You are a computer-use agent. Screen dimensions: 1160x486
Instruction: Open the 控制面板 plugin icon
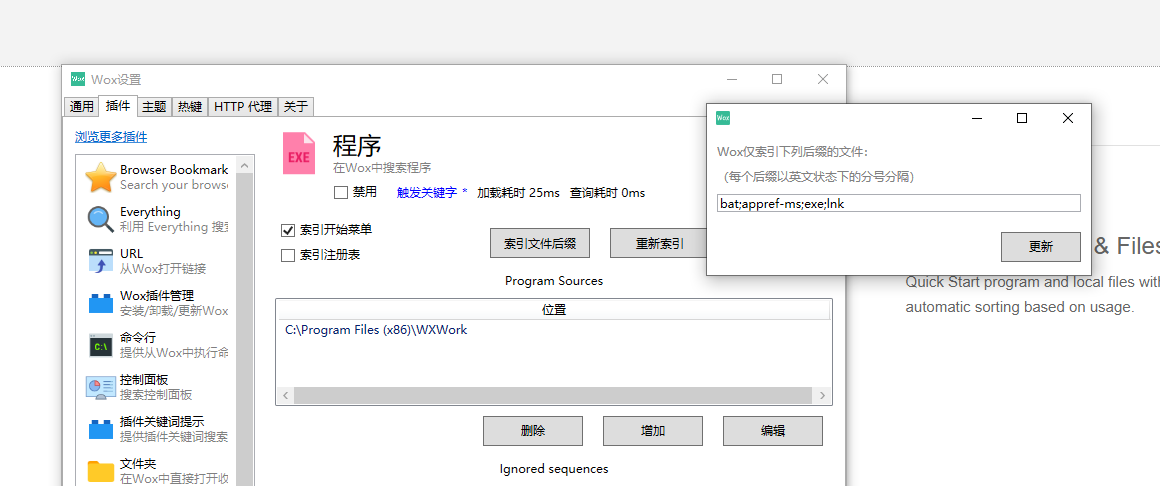(x=100, y=387)
